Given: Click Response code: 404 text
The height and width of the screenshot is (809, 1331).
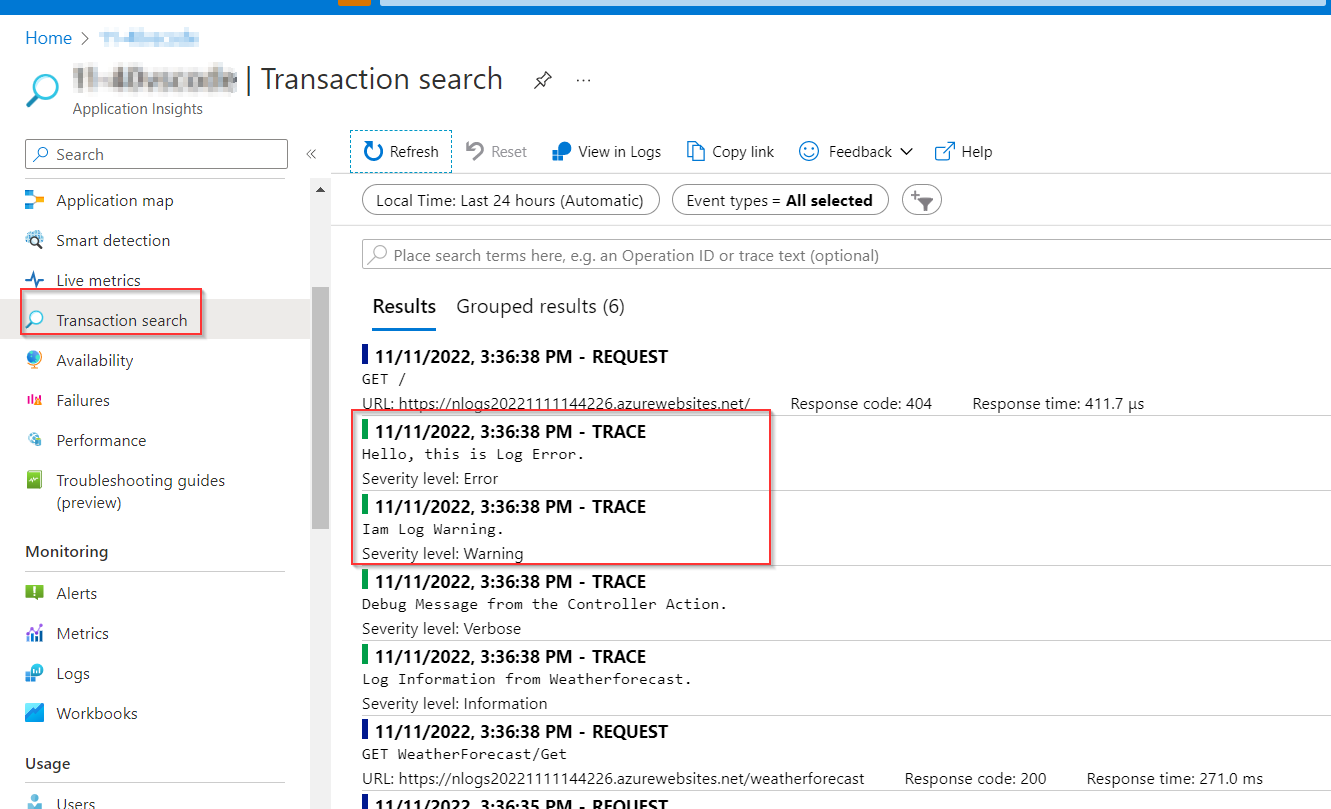Looking at the screenshot, I should tap(861, 404).
